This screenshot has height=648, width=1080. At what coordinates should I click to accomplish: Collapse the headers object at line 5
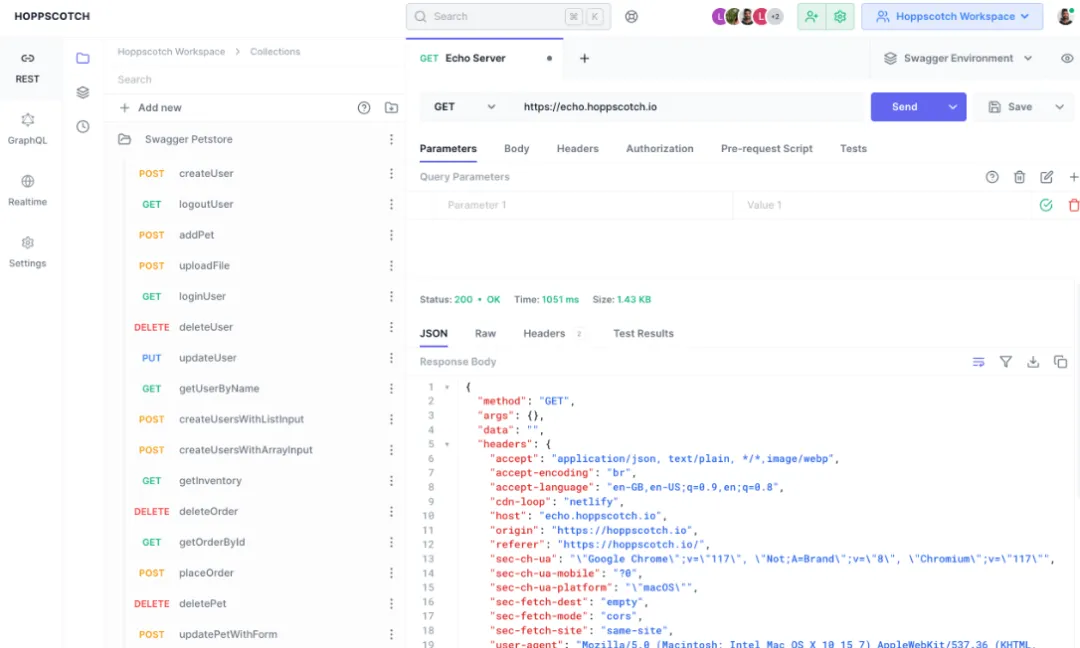click(x=447, y=445)
